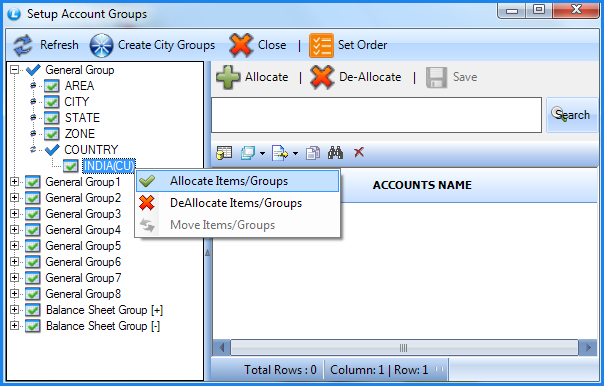Expand the General Group2 node
This screenshot has width=604, height=386.
[x=14, y=198]
